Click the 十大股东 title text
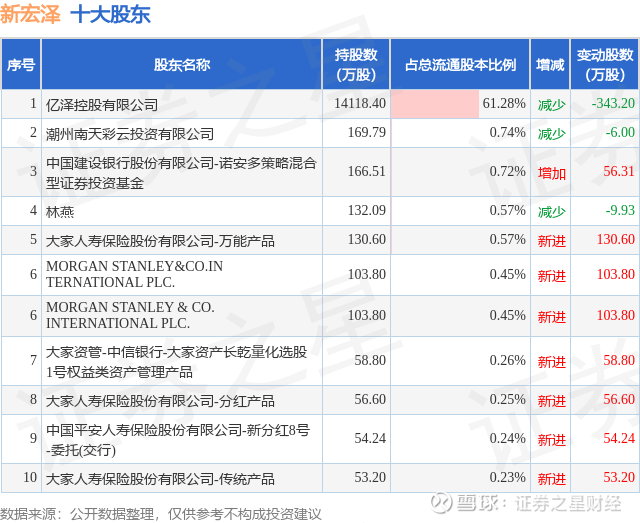Viewport: 640px width, 523px height. [x=111, y=14]
